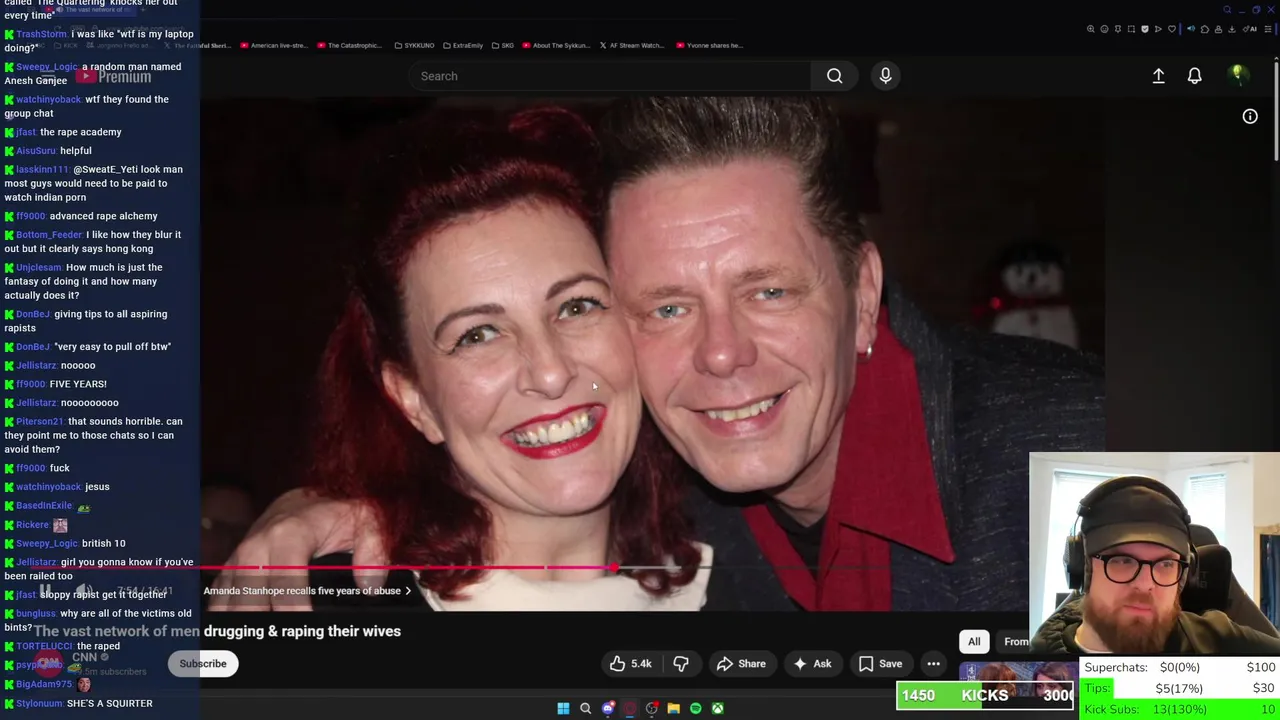Click browser toolbar zoom magnifier icon
The height and width of the screenshot is (720, 1280).
click(1091, 29)
